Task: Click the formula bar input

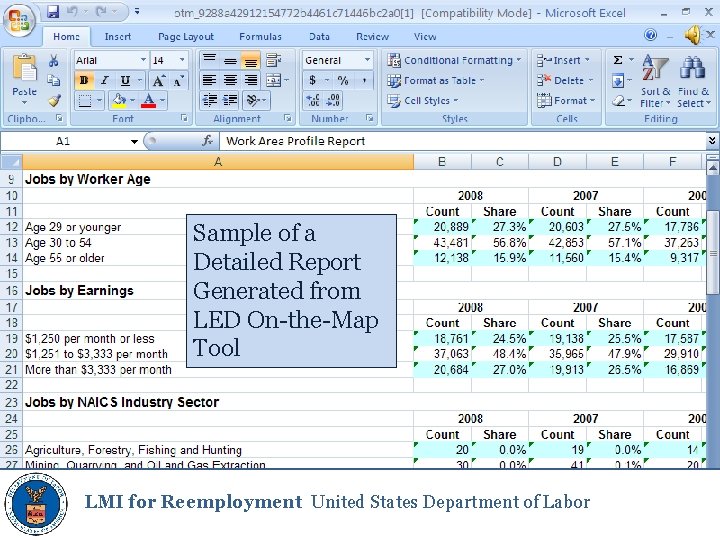Action: click(463, 141)
